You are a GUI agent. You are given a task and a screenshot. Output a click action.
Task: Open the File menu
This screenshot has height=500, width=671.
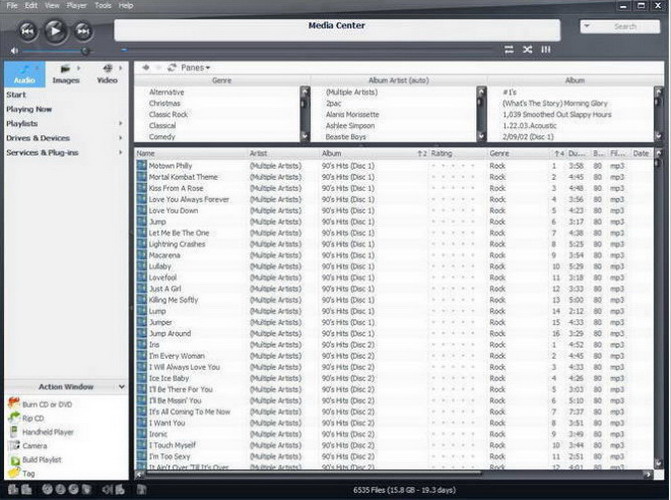[12, 6]
